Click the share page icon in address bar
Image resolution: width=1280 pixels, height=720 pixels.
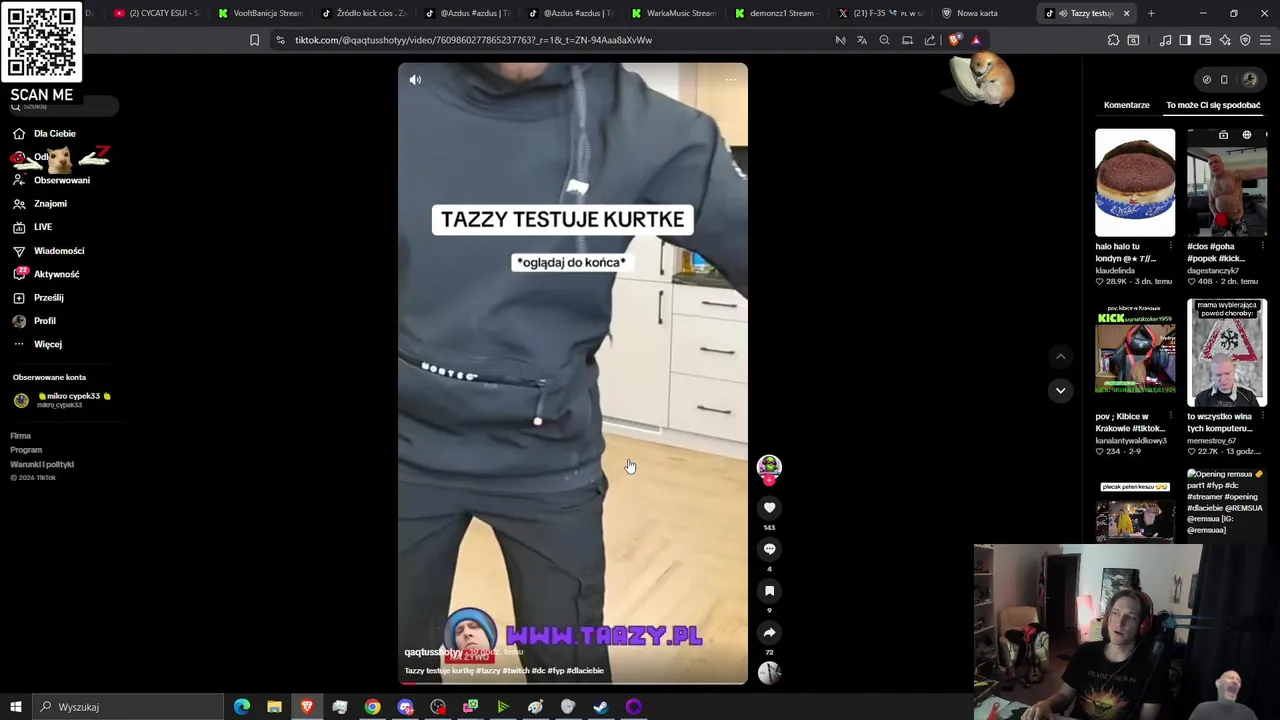pyautogui.click(x=930, y=40)
